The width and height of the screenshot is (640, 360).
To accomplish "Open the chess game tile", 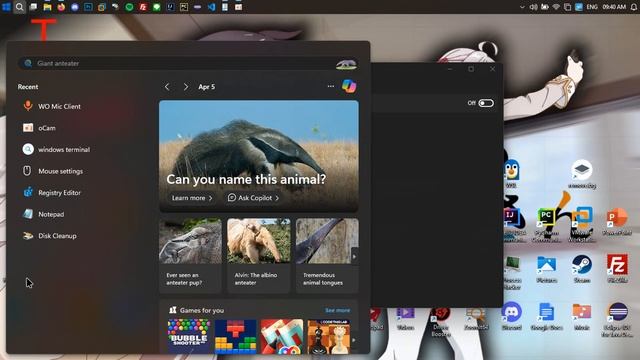I will click(x=329, y=336).
